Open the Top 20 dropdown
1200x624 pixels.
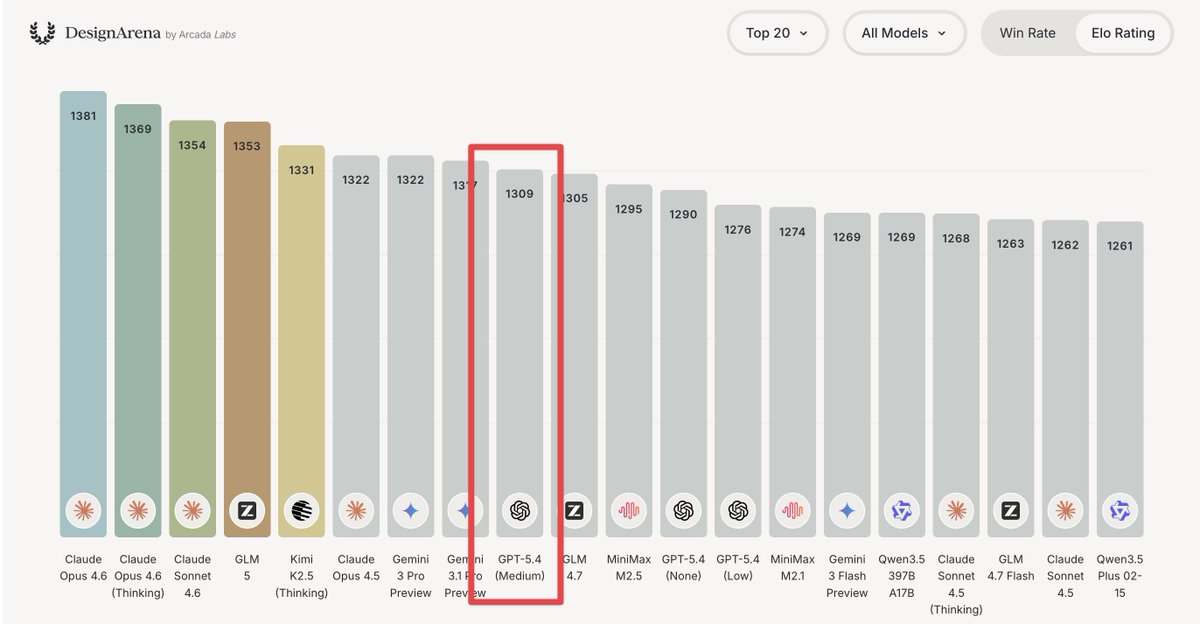[777, 32]
